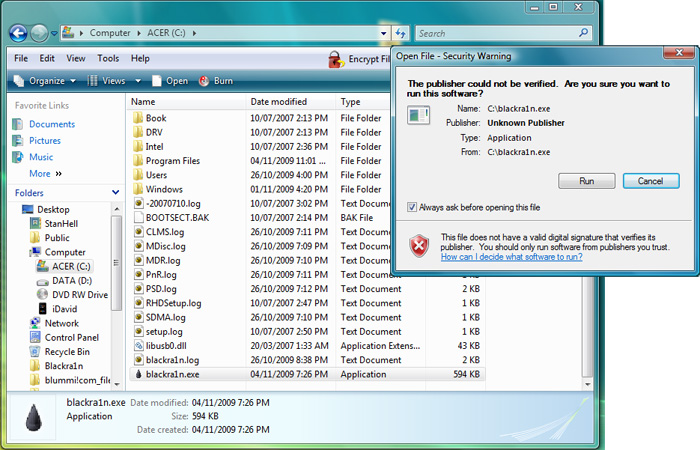Select Computer node in folder tree

65,252
